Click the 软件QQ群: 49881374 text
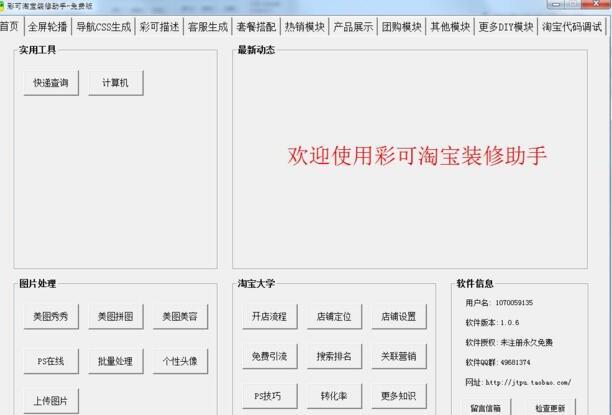Screen dimensions: 612x415 [498, 363]
